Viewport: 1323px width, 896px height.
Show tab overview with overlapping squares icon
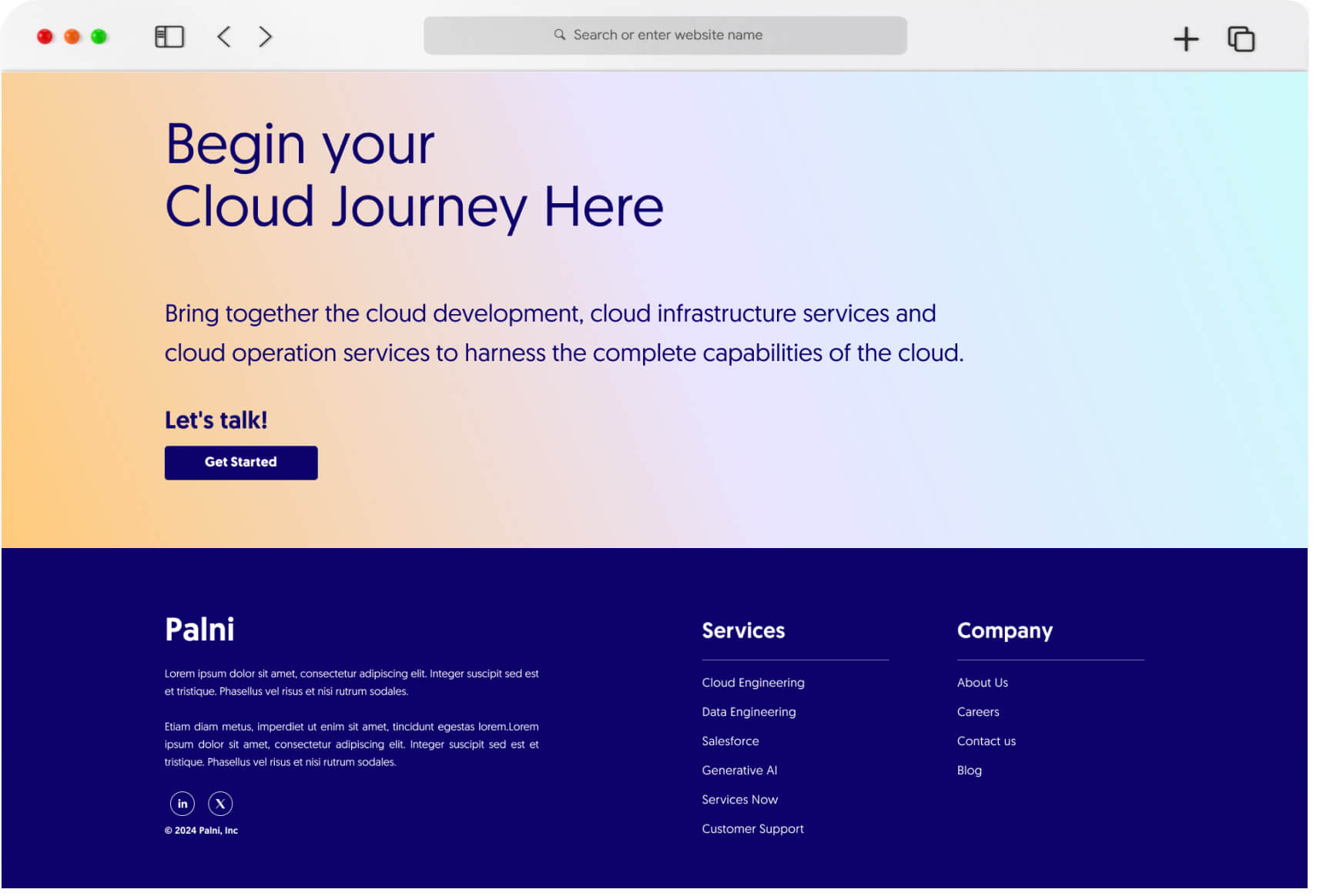tap(1240, 38)
